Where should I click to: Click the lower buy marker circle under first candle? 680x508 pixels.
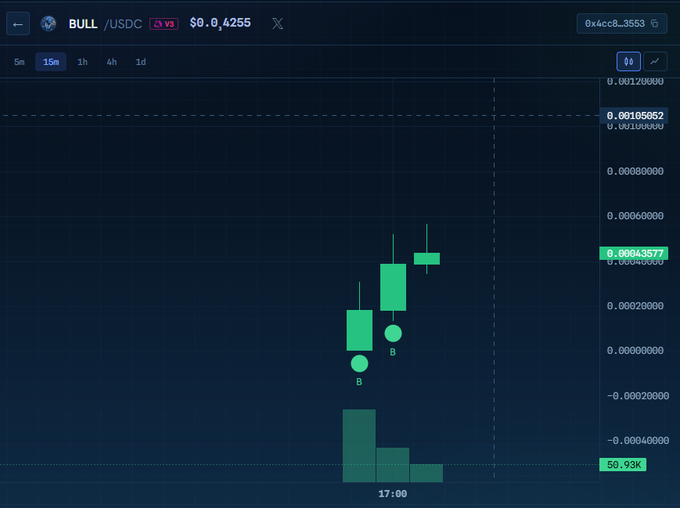point(360,364)
